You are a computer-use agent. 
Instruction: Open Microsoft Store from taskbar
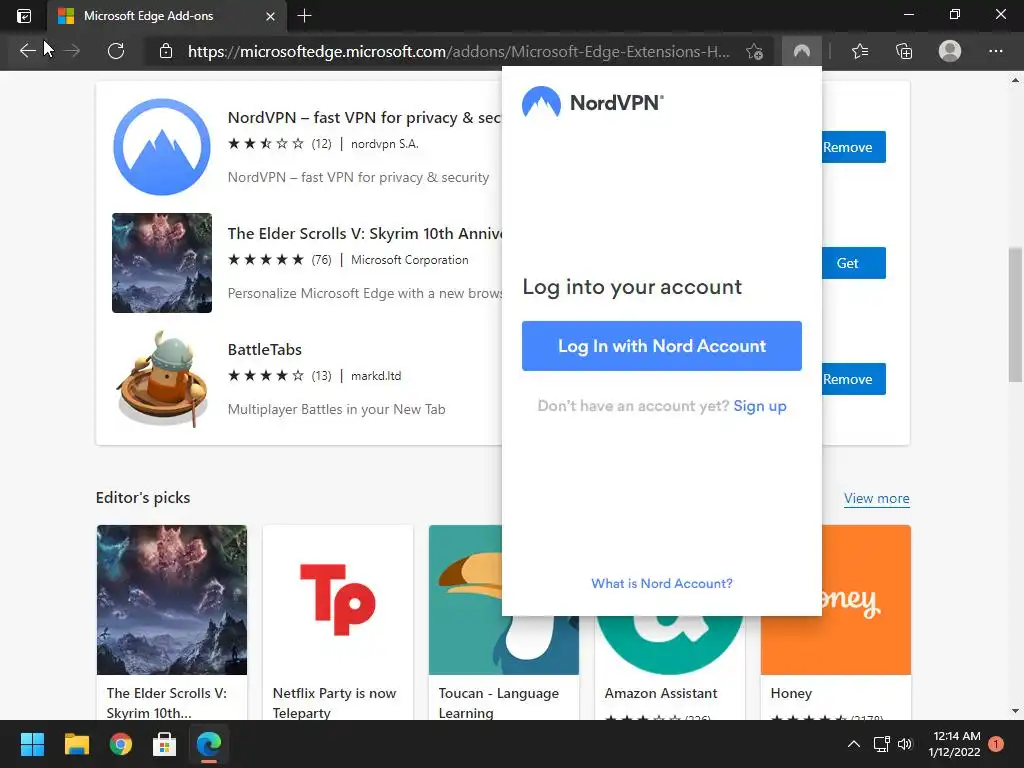165,744
